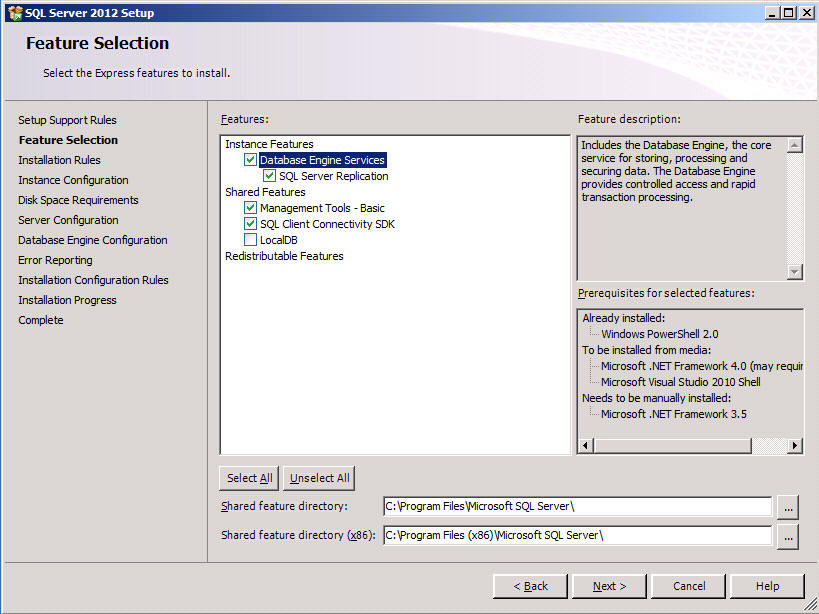Click the Already installed heading
The height and width of the screenshot is (614, 819).
click(624, 318)
